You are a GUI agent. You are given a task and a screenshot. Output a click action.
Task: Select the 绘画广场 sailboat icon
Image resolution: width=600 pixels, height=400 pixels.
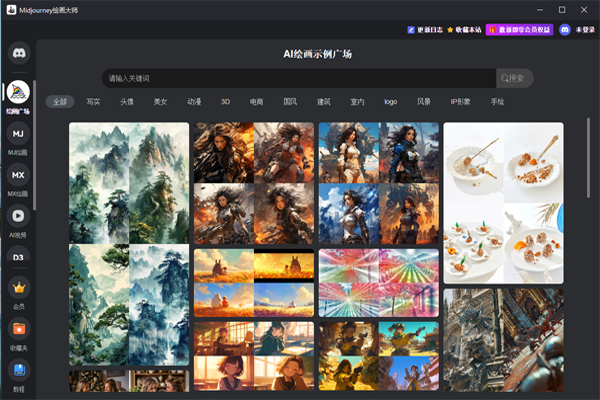point(18,92)
